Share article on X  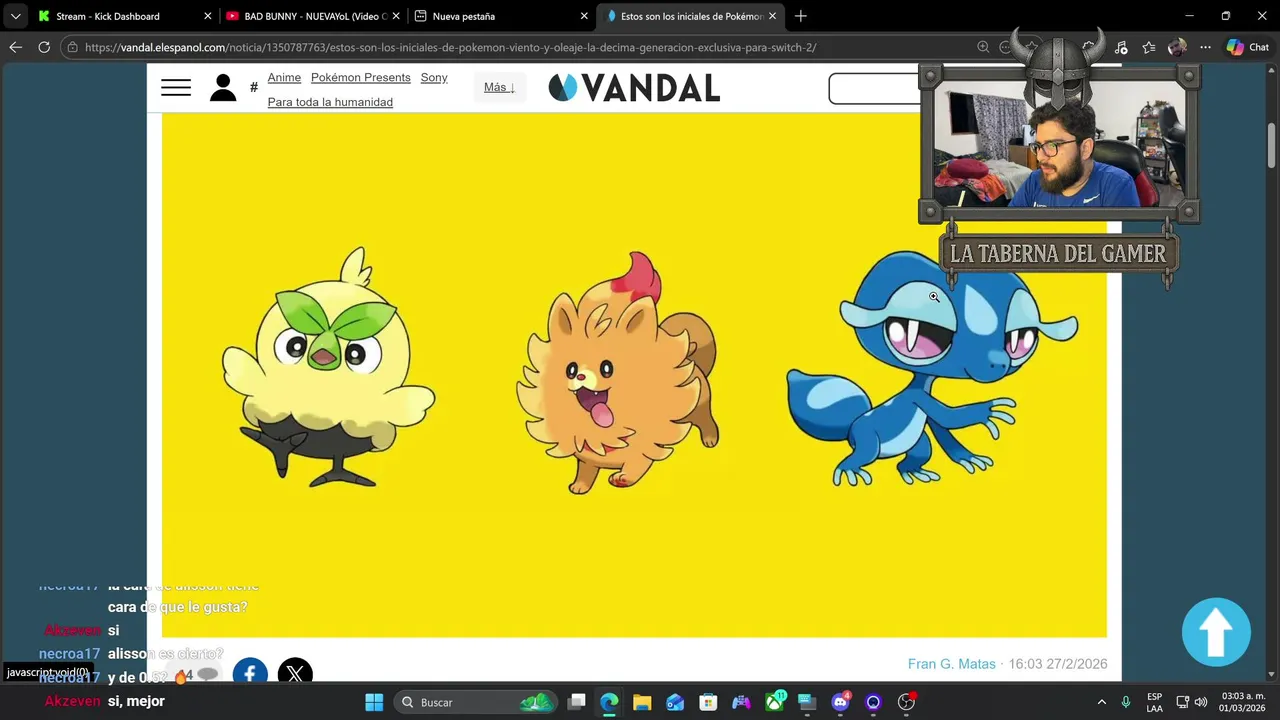(x=295, y=674)
